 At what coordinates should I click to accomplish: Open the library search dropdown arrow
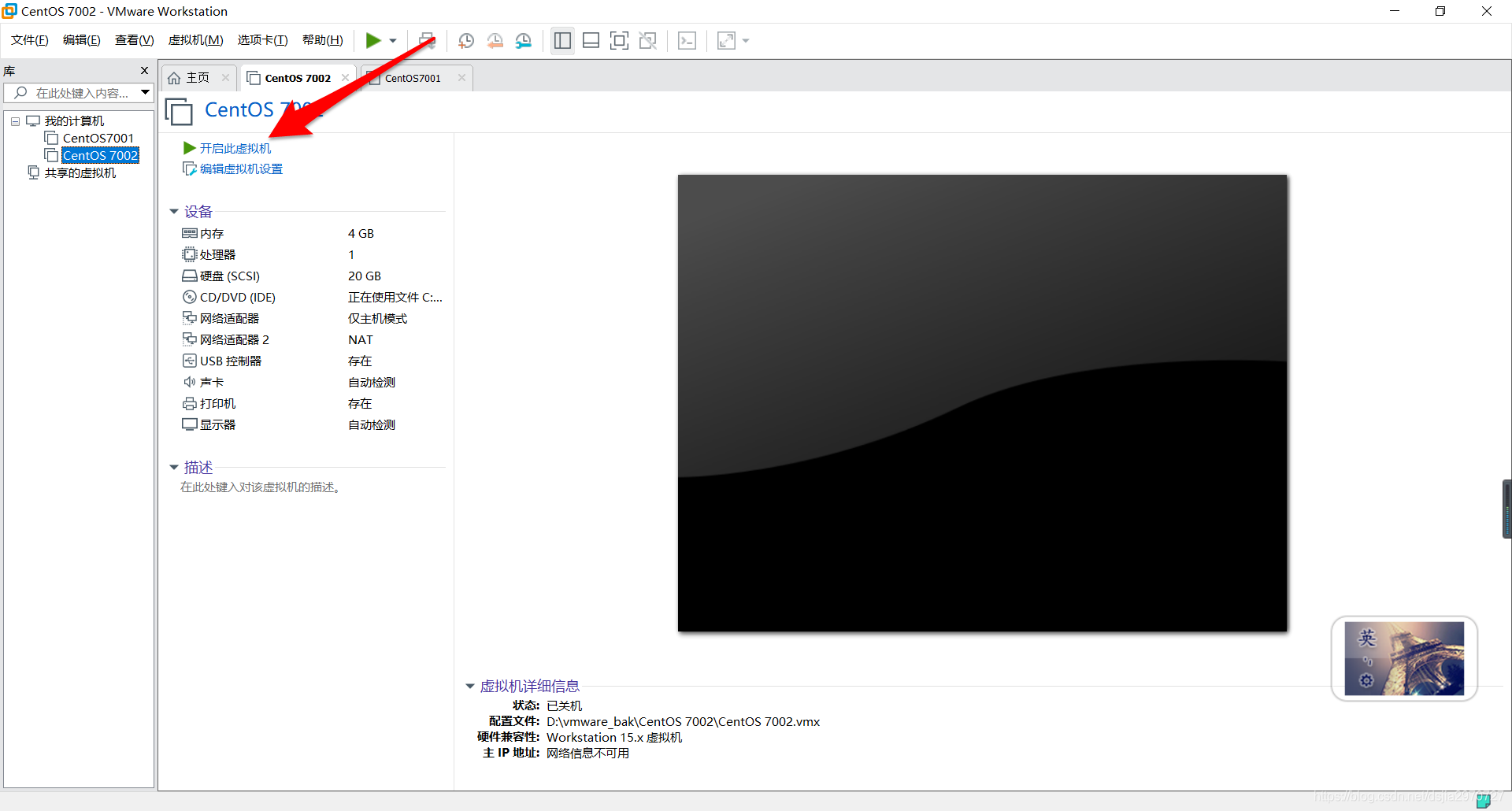tap(146, 93)
